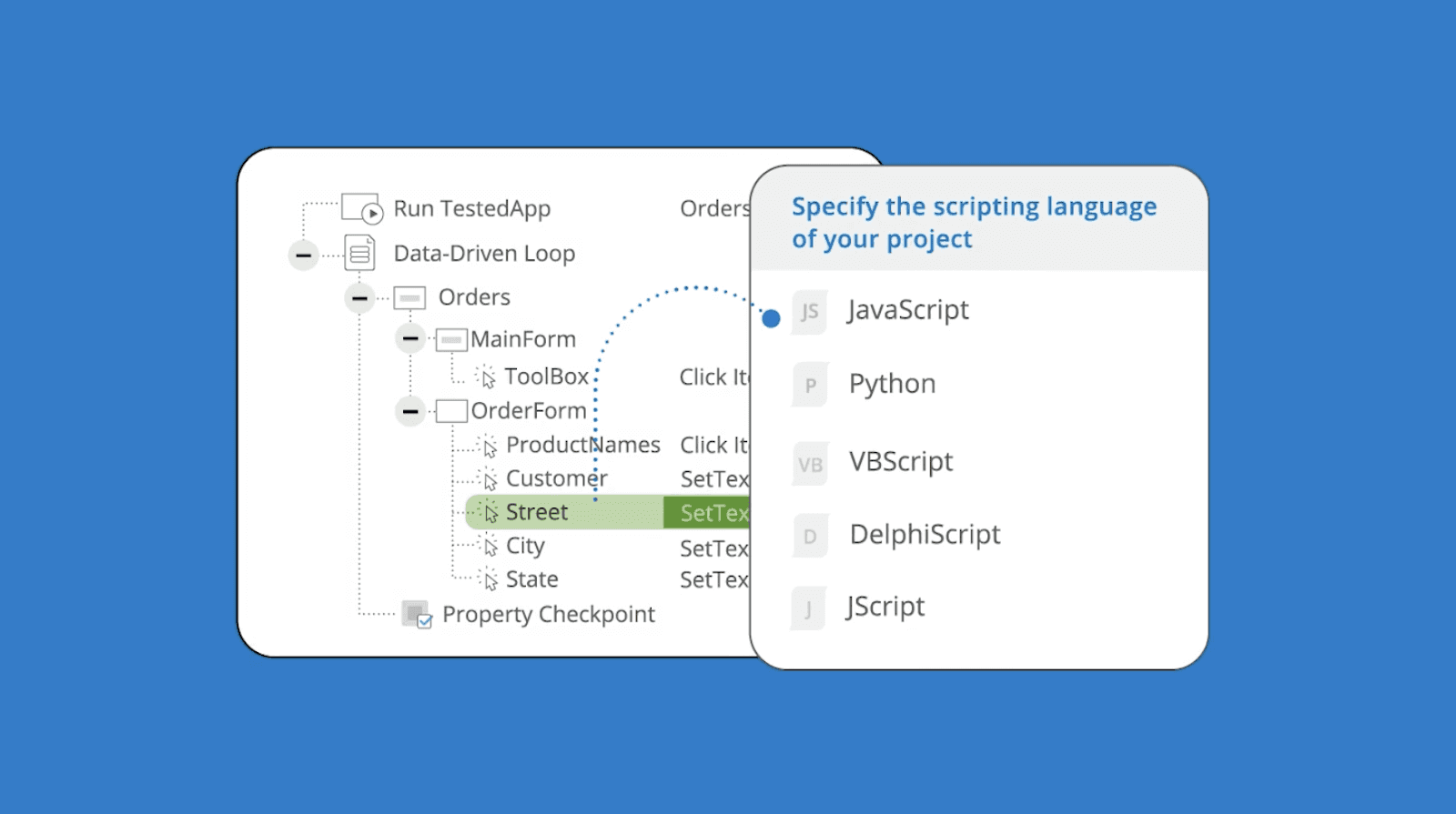Click the OrderForm form icon

[x=451, y=411]
